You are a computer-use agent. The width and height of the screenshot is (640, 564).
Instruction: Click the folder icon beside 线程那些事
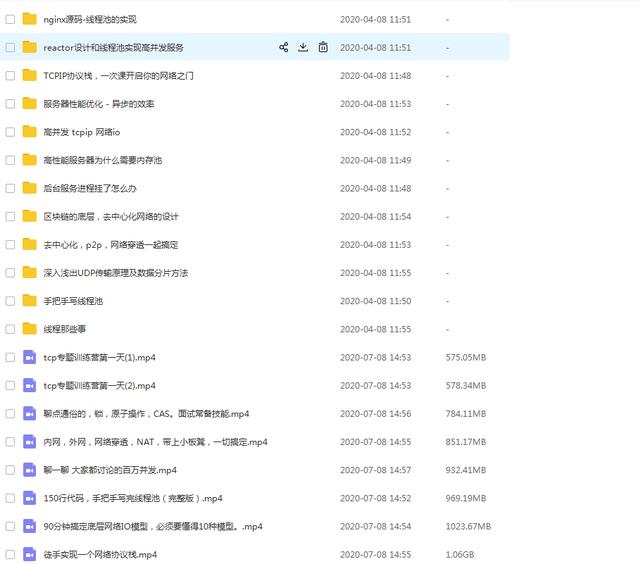coord(29,329)
